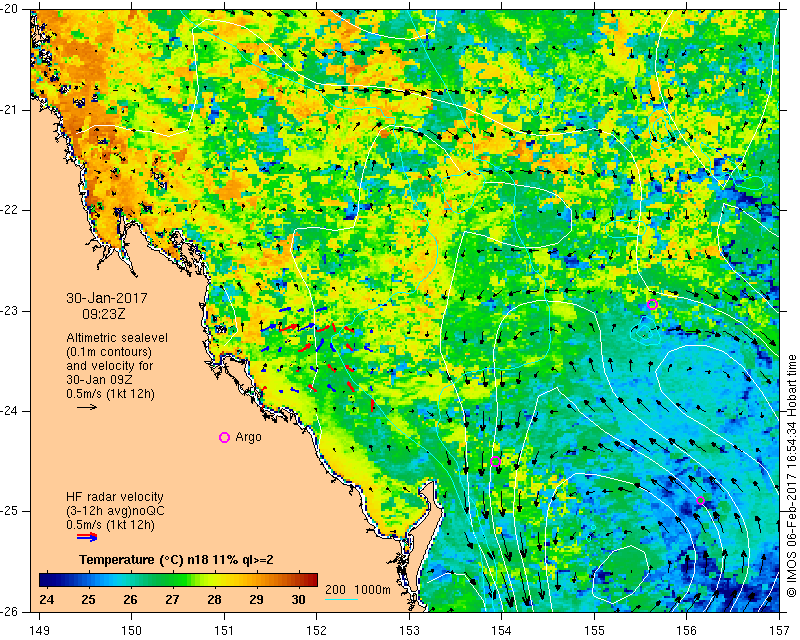800x640 pixels.
Task: Click the red-blue HF radar legend arrow
Action: [x=87, y=537]
